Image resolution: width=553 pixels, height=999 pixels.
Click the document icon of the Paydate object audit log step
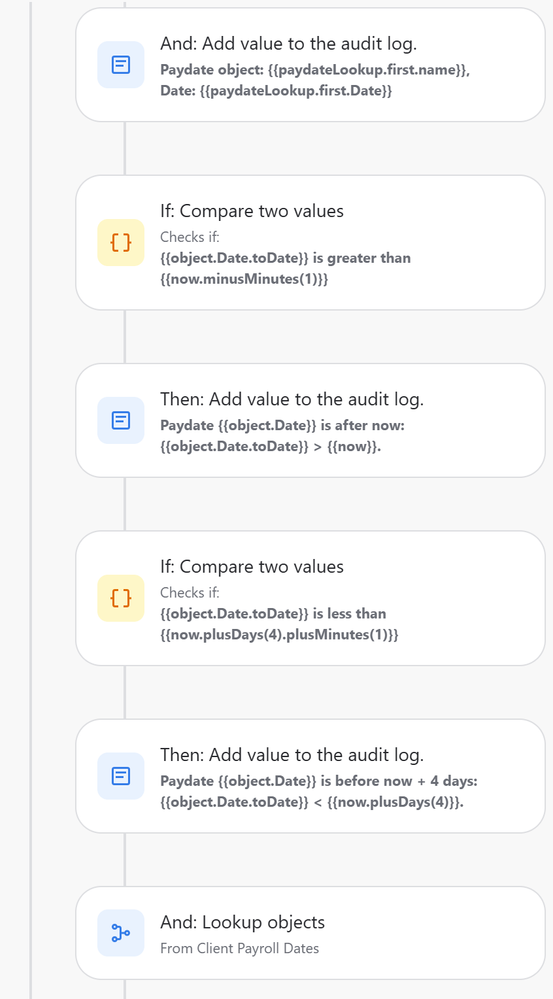pyautogui.click(x=121, y=64)
